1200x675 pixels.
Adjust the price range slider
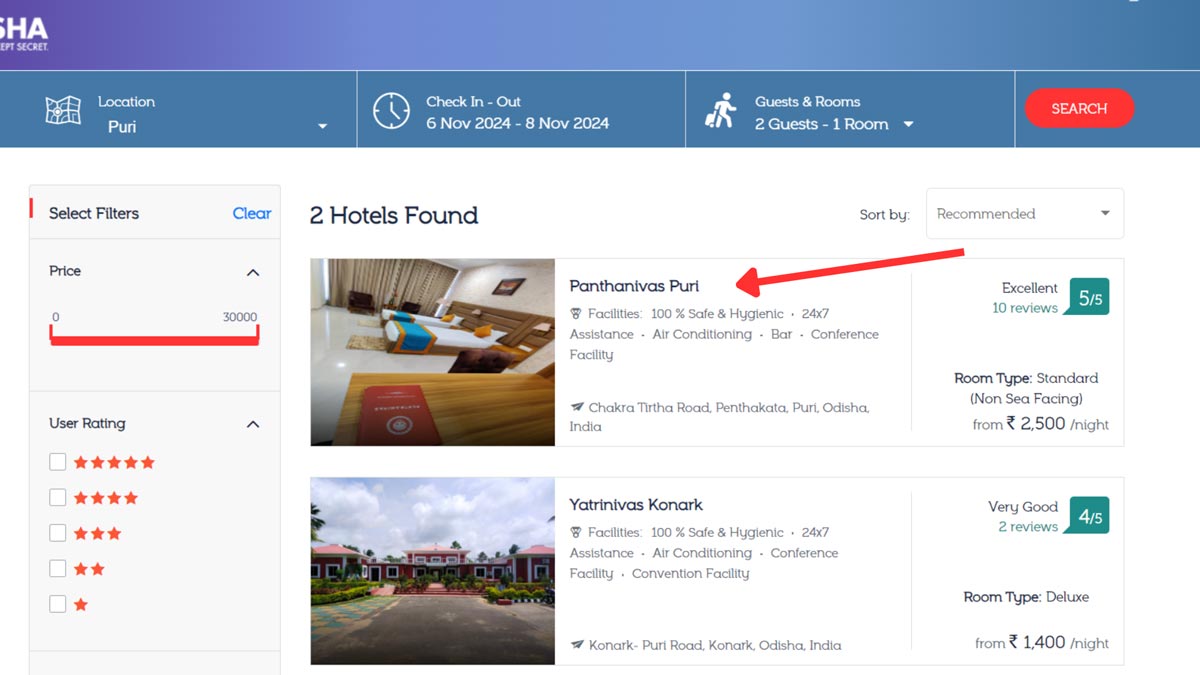pos(154,340)
